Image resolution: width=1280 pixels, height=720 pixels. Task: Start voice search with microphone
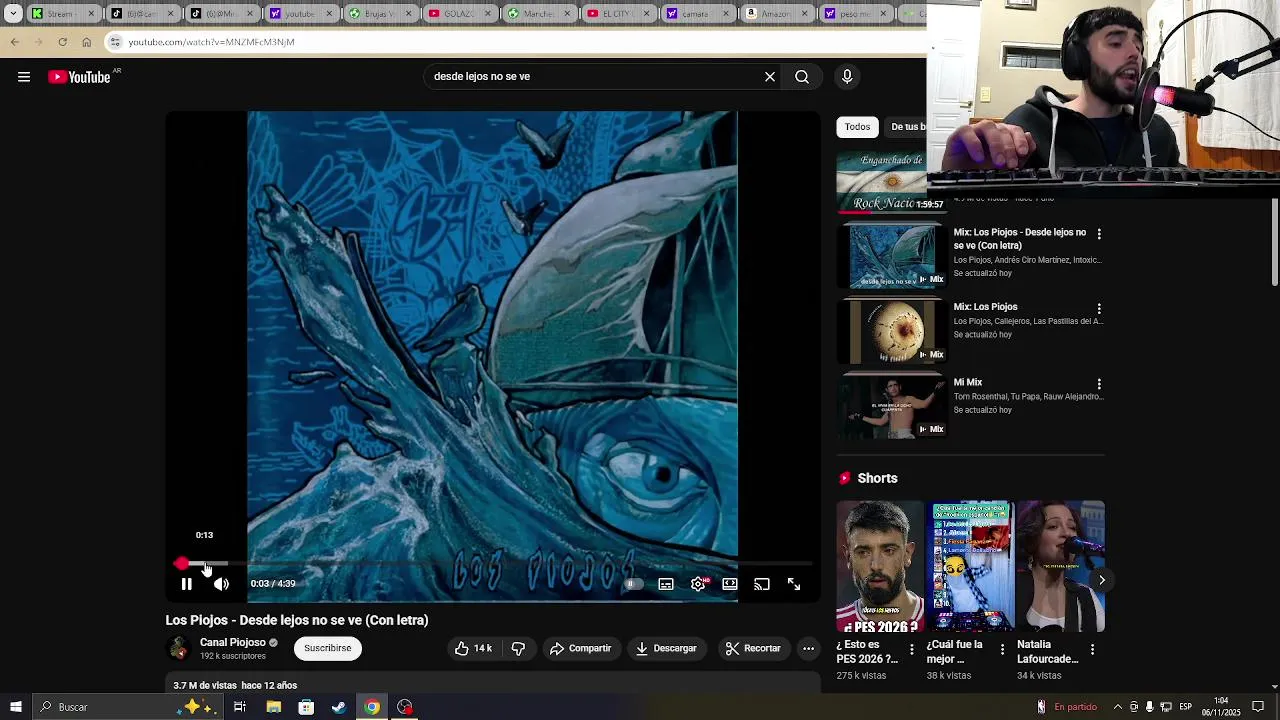(x=847, y=77)
